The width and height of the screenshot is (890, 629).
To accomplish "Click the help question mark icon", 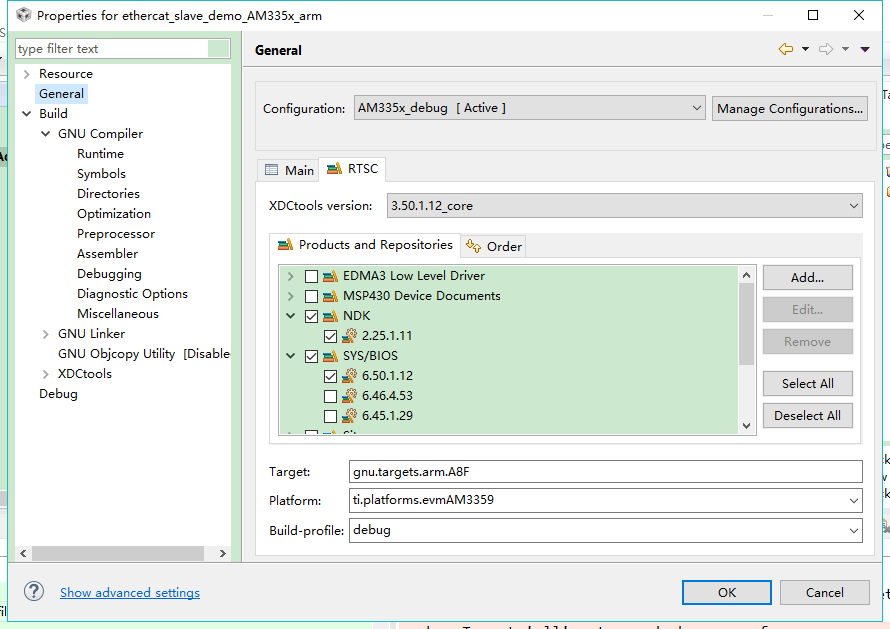I will coord(34,592).
